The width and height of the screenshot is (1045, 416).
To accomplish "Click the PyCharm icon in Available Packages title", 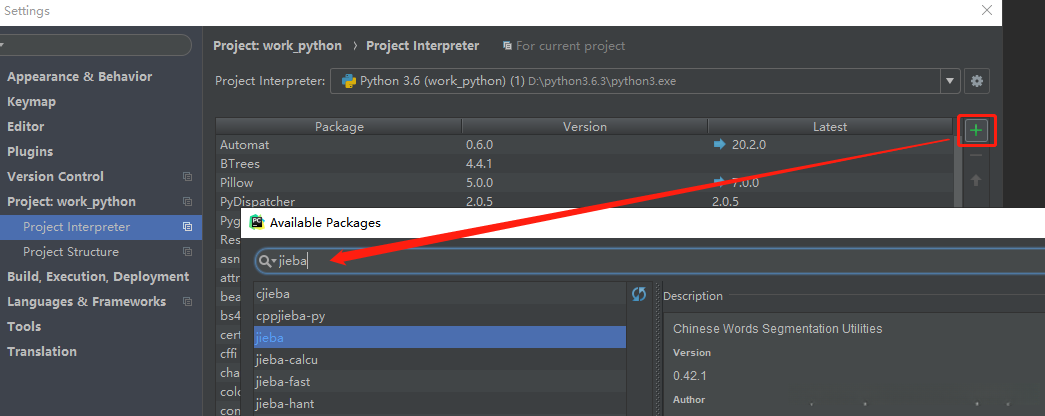I will click(257, 222).
